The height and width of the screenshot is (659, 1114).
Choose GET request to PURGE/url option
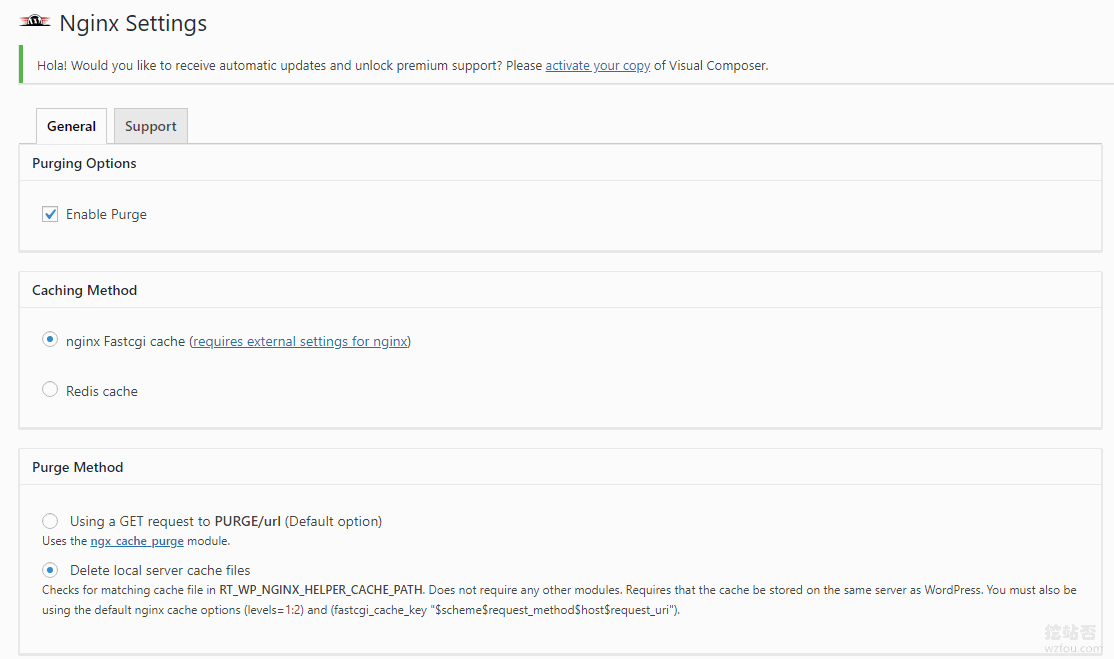50,521
